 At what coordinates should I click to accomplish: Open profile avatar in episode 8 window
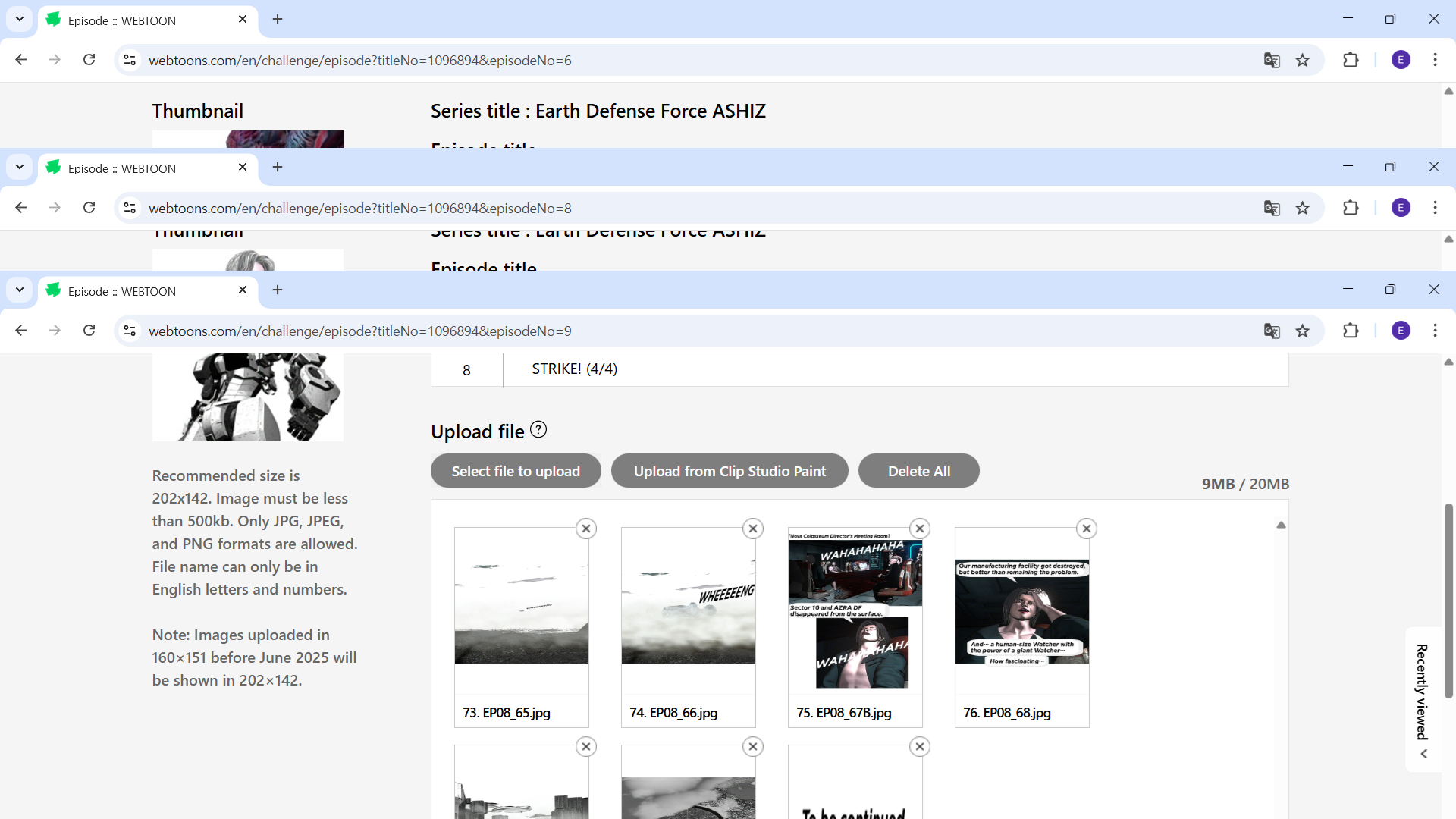[x=1401, y=208]
